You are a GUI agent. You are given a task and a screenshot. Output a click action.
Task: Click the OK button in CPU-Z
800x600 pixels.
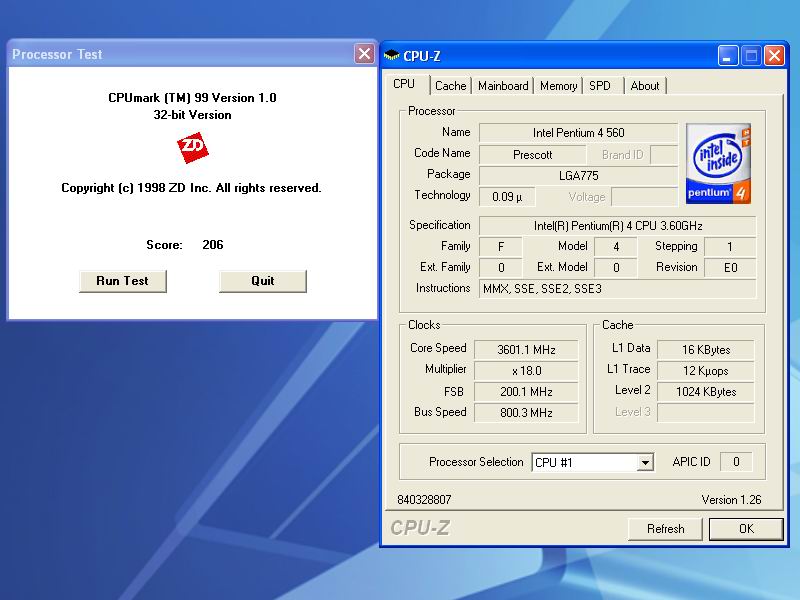tap(746, 529)
